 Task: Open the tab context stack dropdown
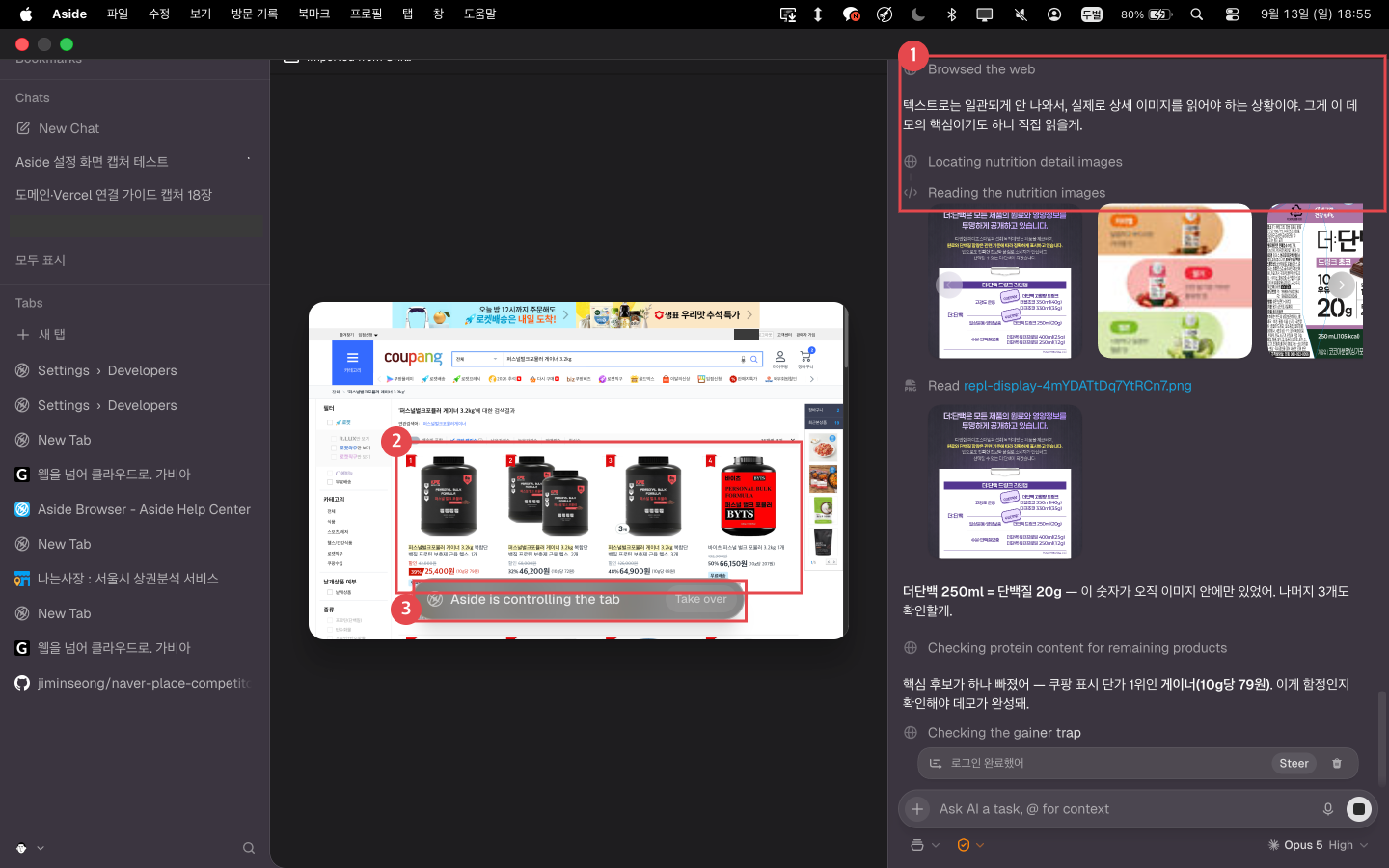click(x=924, y=845)
